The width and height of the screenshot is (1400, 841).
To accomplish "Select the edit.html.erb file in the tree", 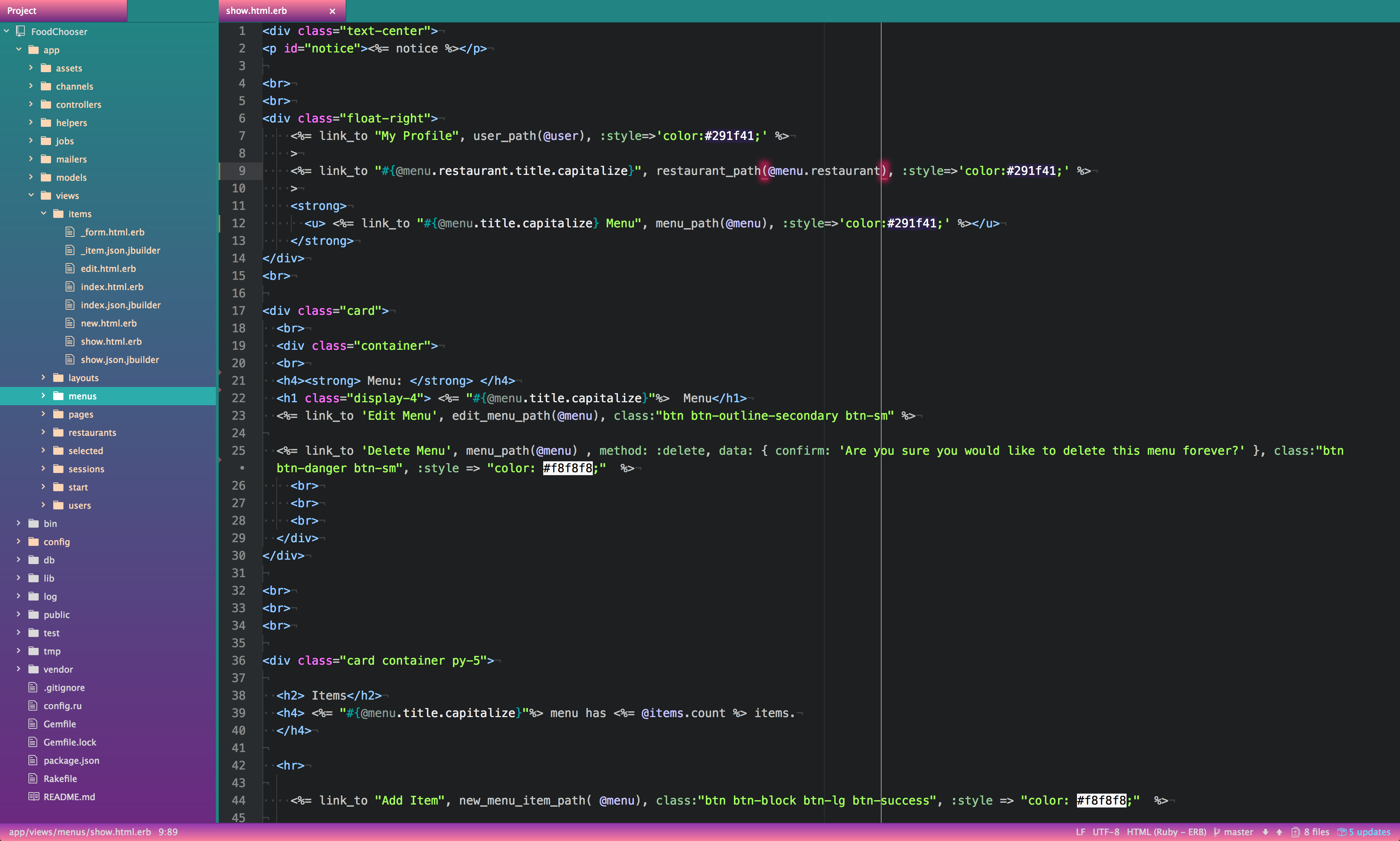I will click(x=108, y=268).
